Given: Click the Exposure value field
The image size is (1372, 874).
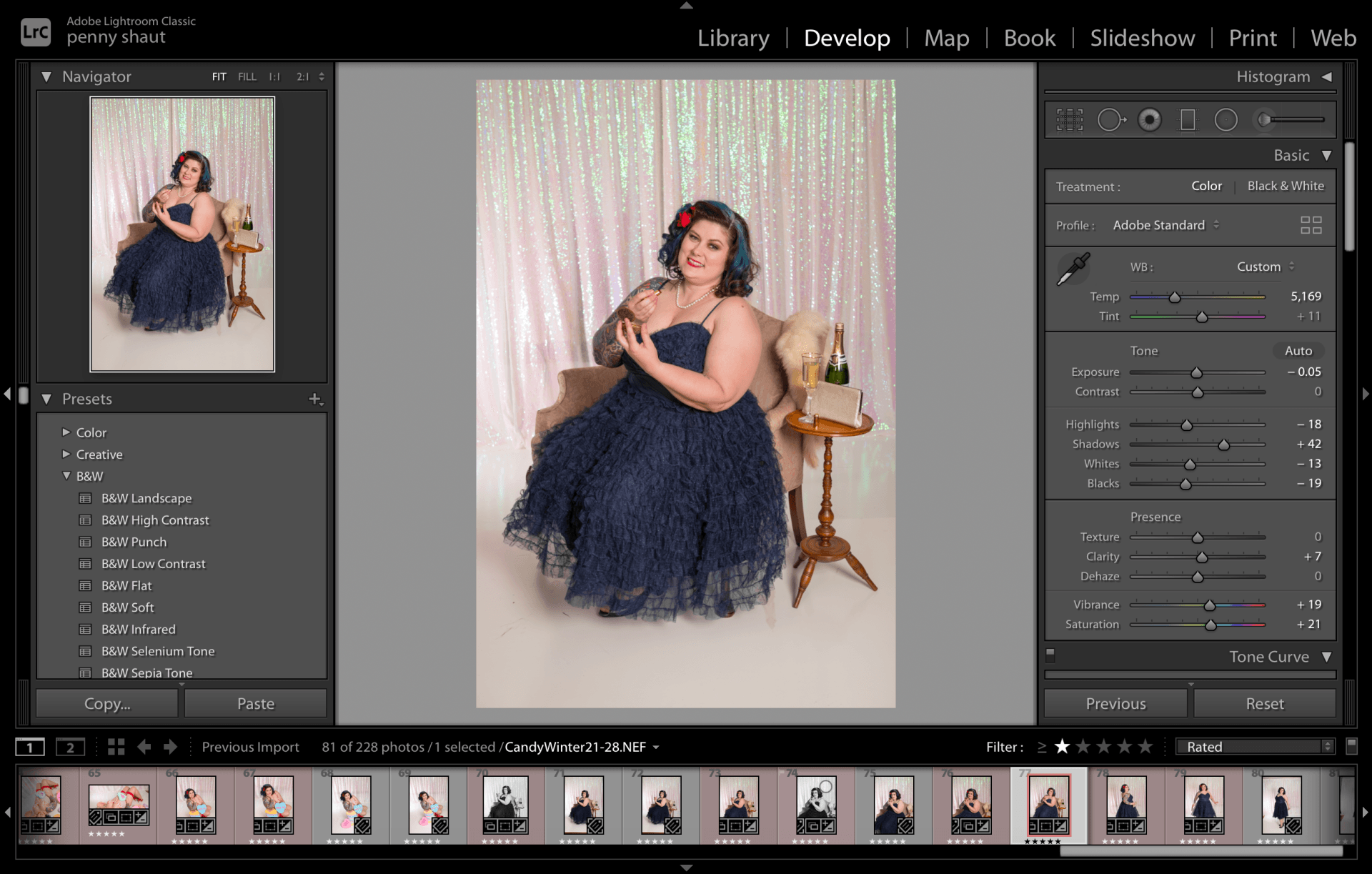Looking at the screenshot, I should [1305, 372].
